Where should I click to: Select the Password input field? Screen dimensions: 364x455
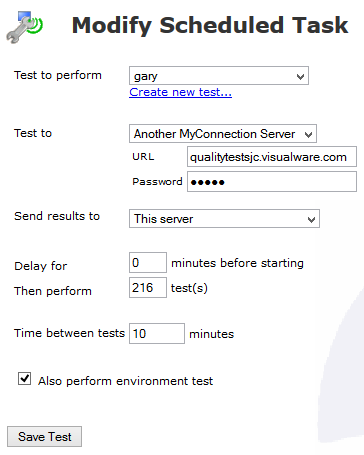click(x=272, y=182)
